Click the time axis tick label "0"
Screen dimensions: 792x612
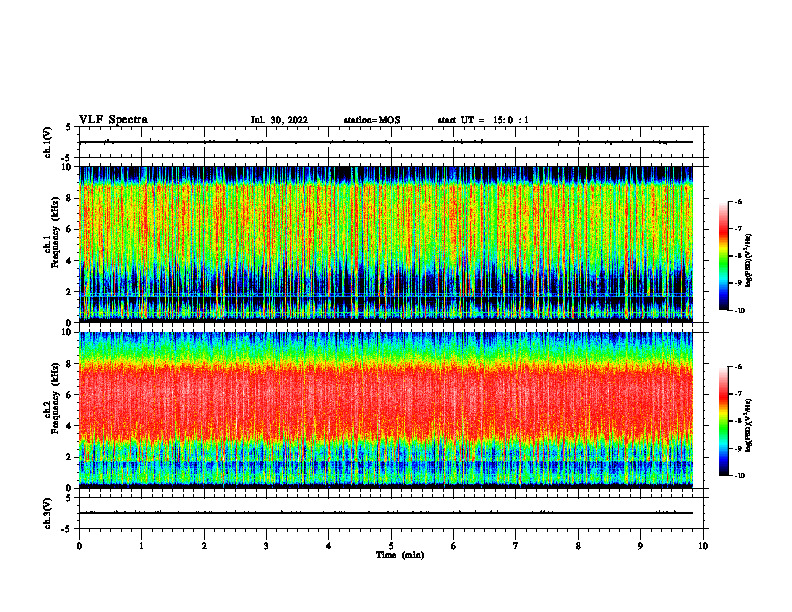pos(79,546)
